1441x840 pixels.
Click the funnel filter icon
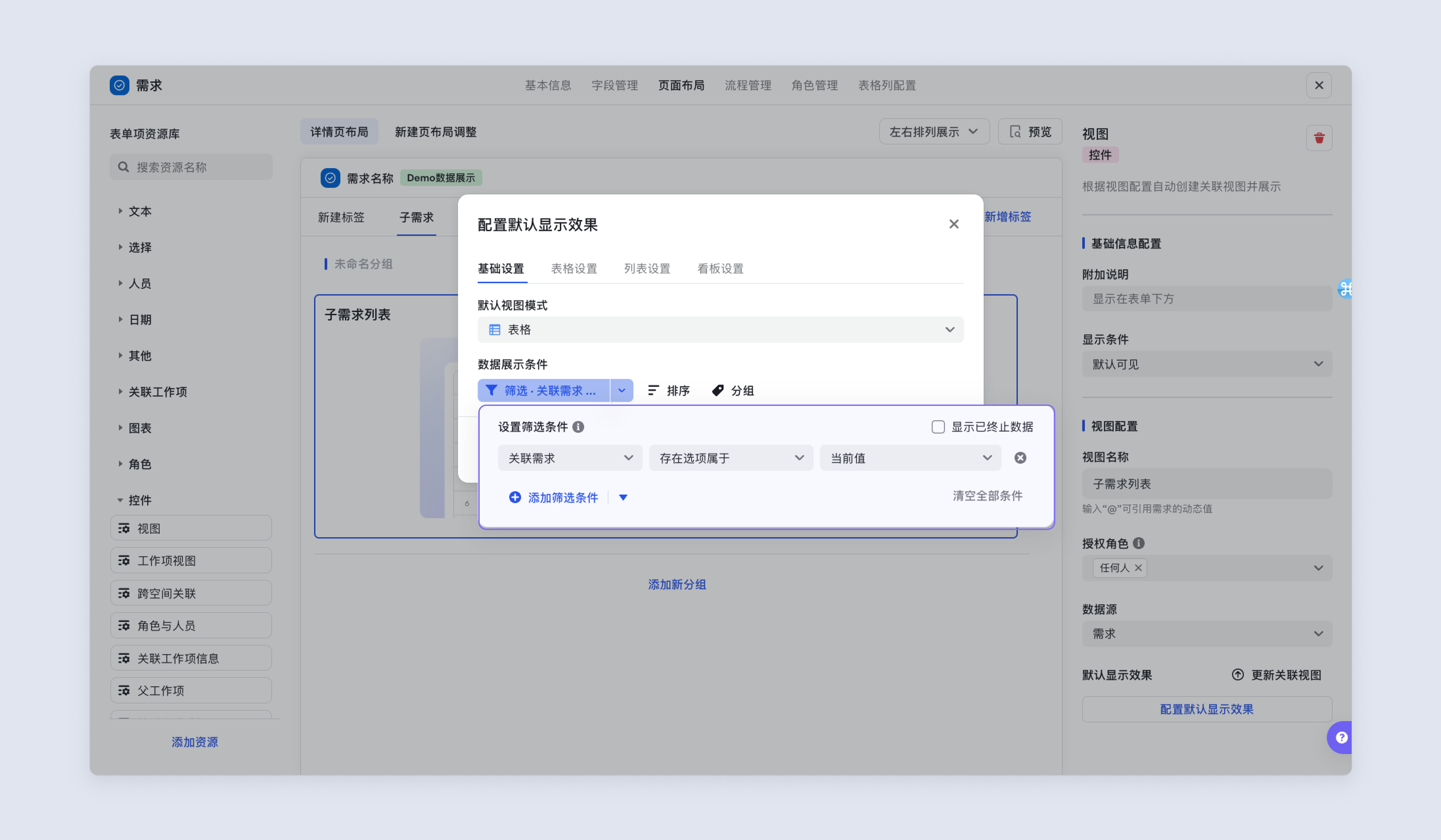pyautogui.click(x=491, y=390)
